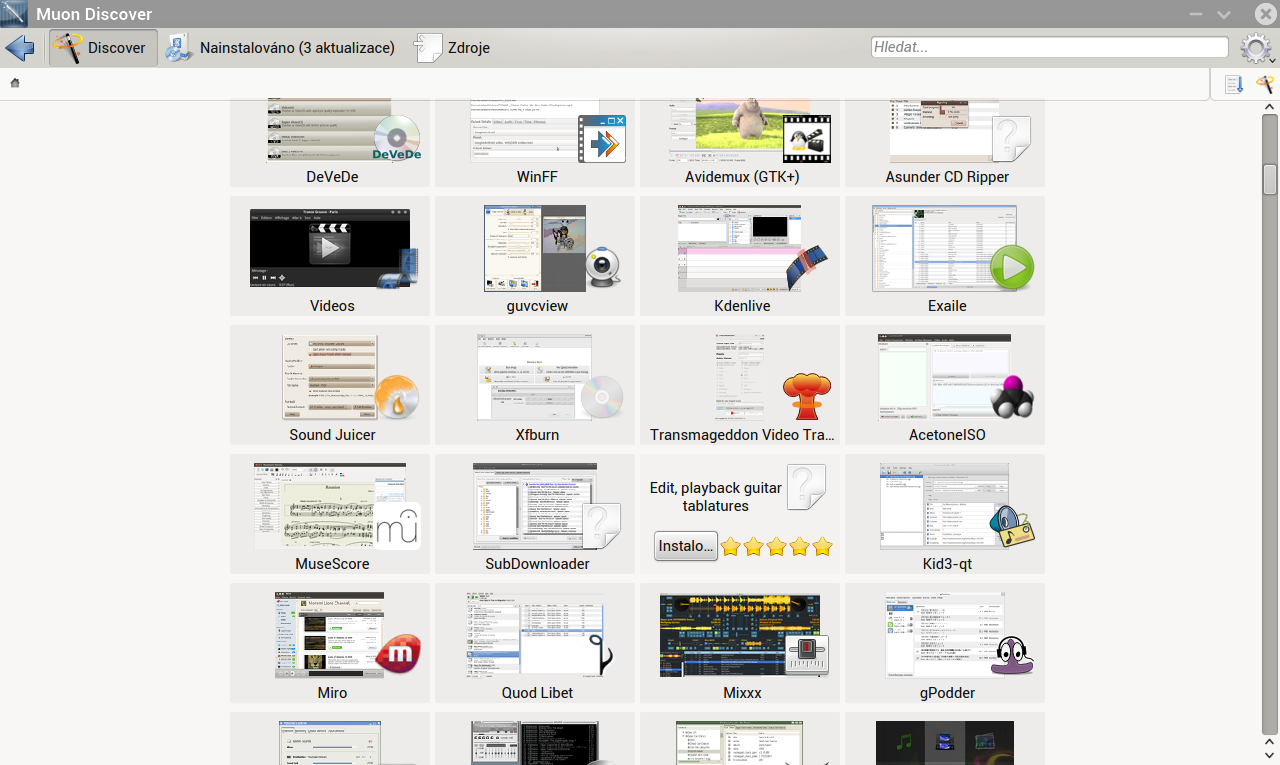The image size is (1280, 765).
Task: Open the gPodder headphones mascot icon
Action: coord(1012,655)
